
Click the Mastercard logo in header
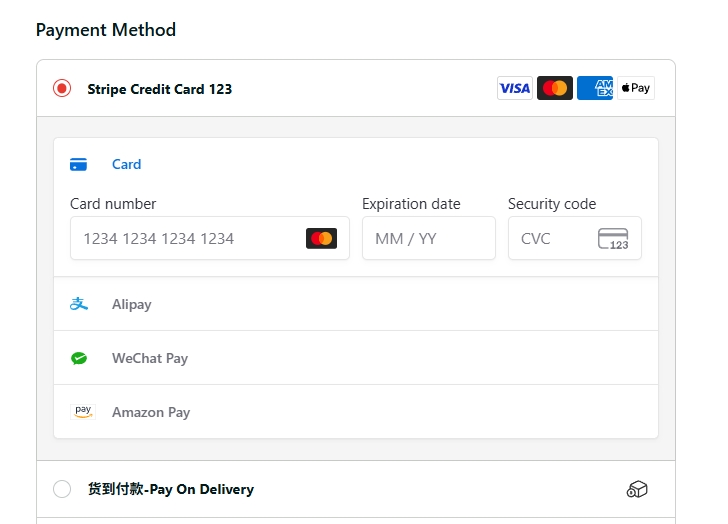(555, 88)
